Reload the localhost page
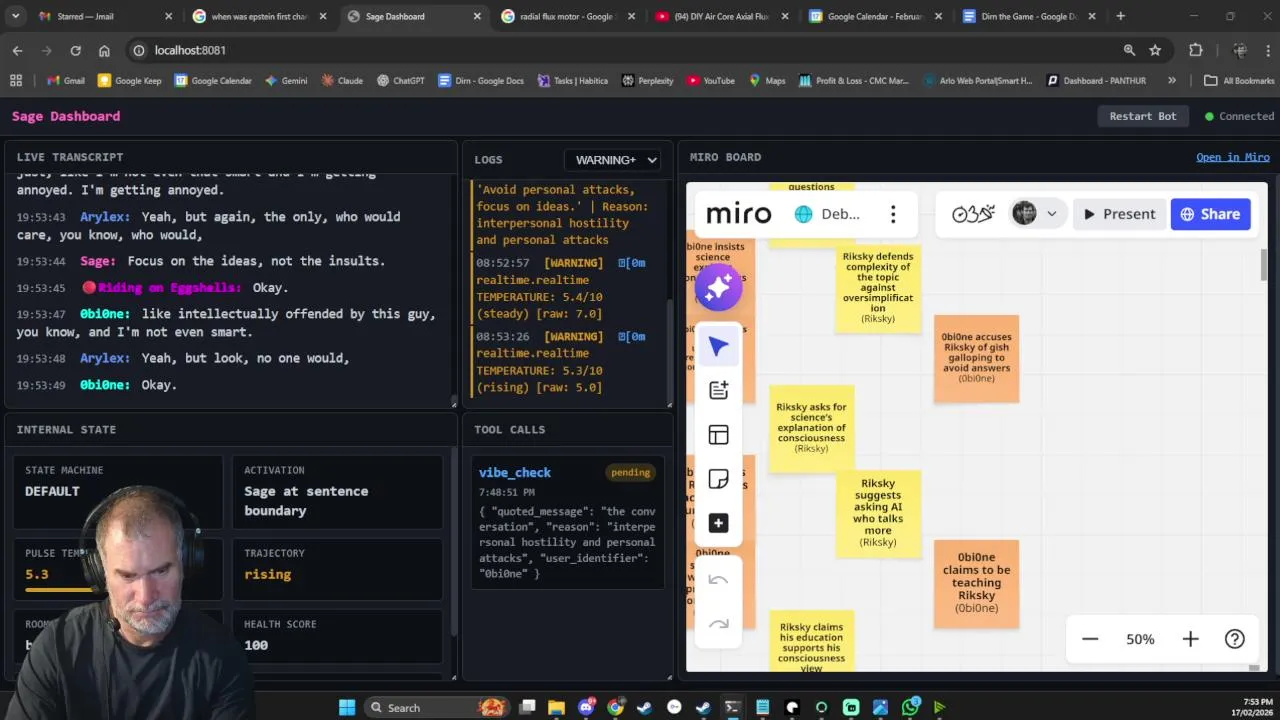Image resolution: width=1280 pixels, height=720 pixels. pyautogui.click(x=75, y=50)
